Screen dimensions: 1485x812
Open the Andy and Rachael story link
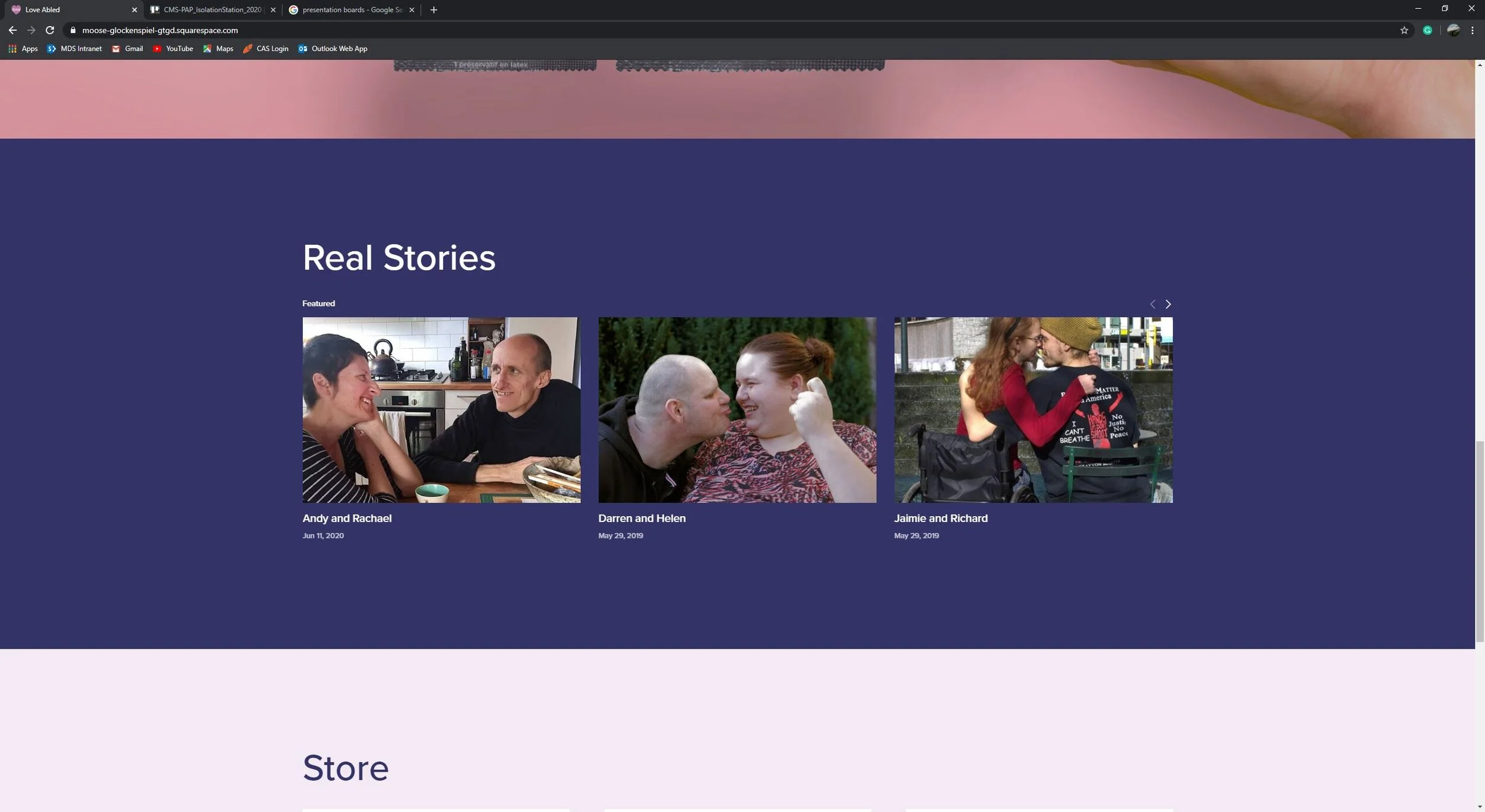coord(347,518)
